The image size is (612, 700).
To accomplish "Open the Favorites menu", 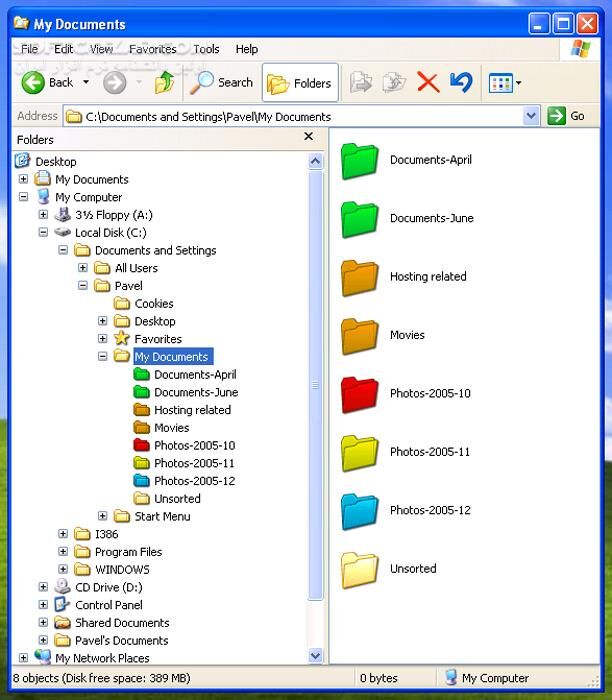I will (152, 49).
